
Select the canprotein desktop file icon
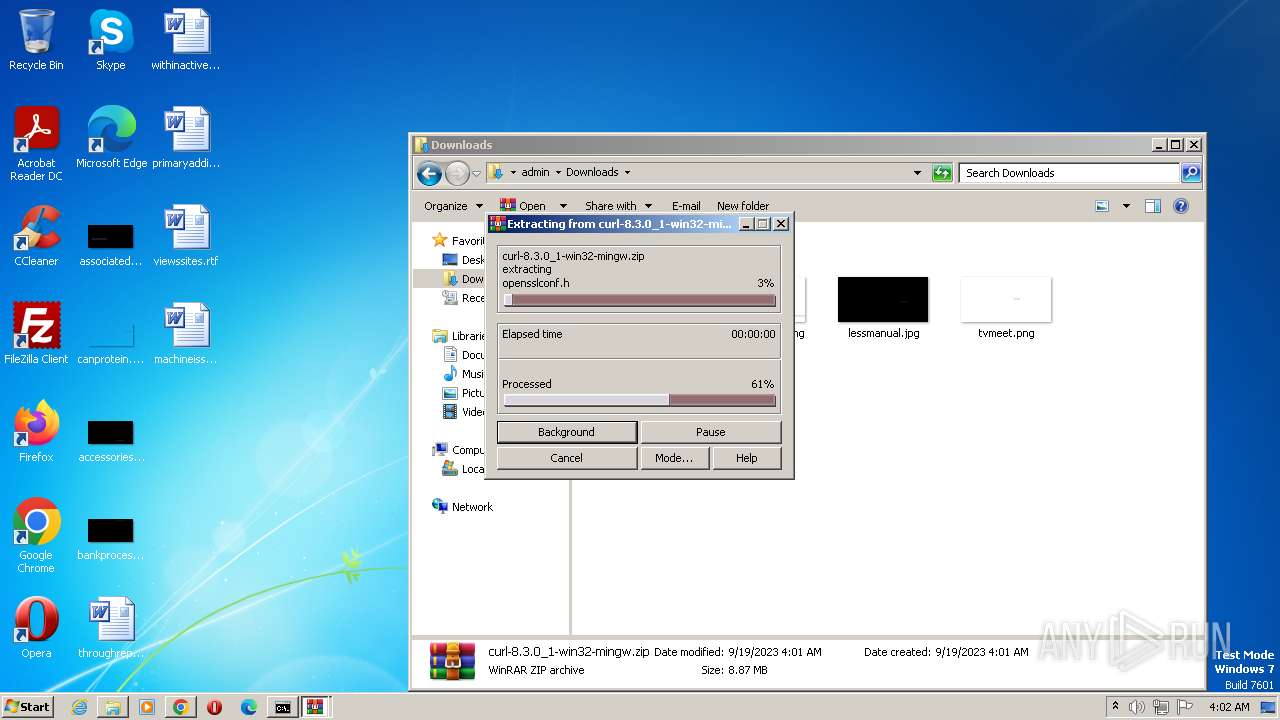click(111, 341)
